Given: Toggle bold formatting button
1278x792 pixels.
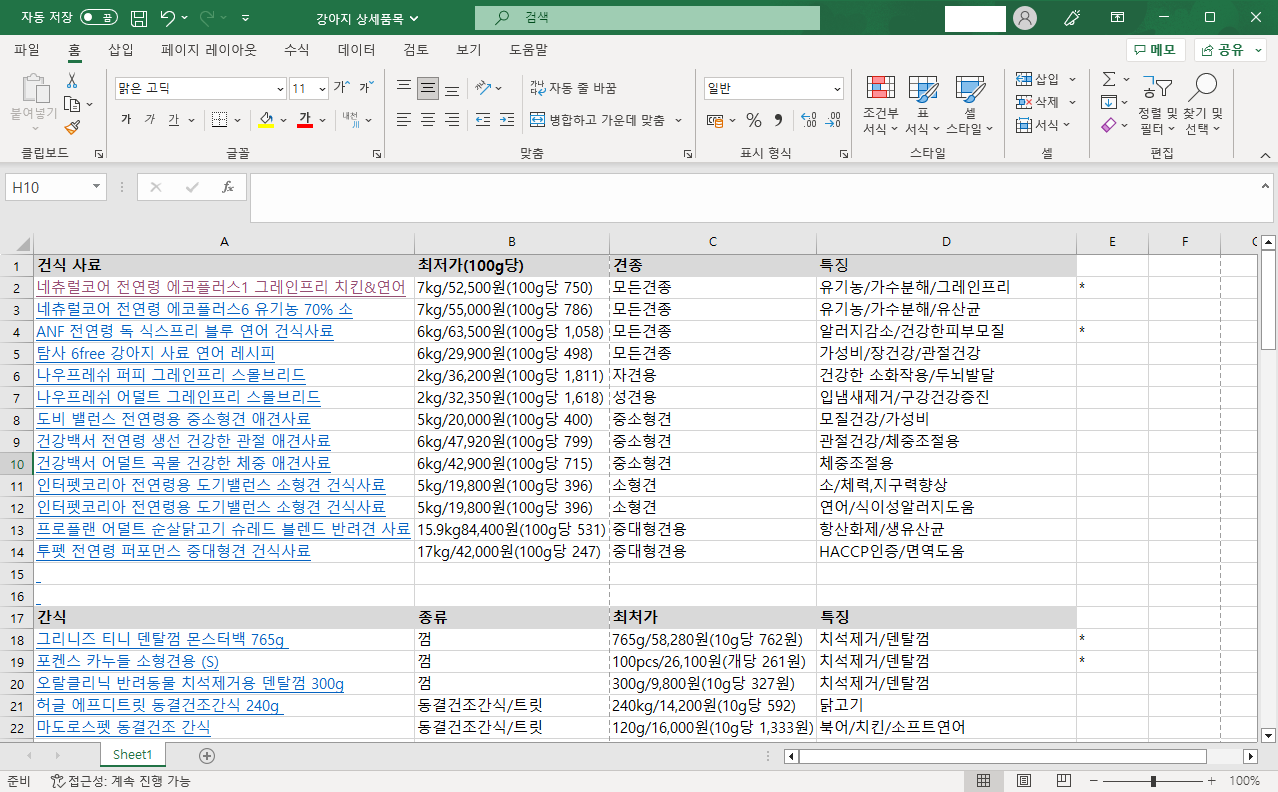Looking at the screenshot, I should (126, 120).
